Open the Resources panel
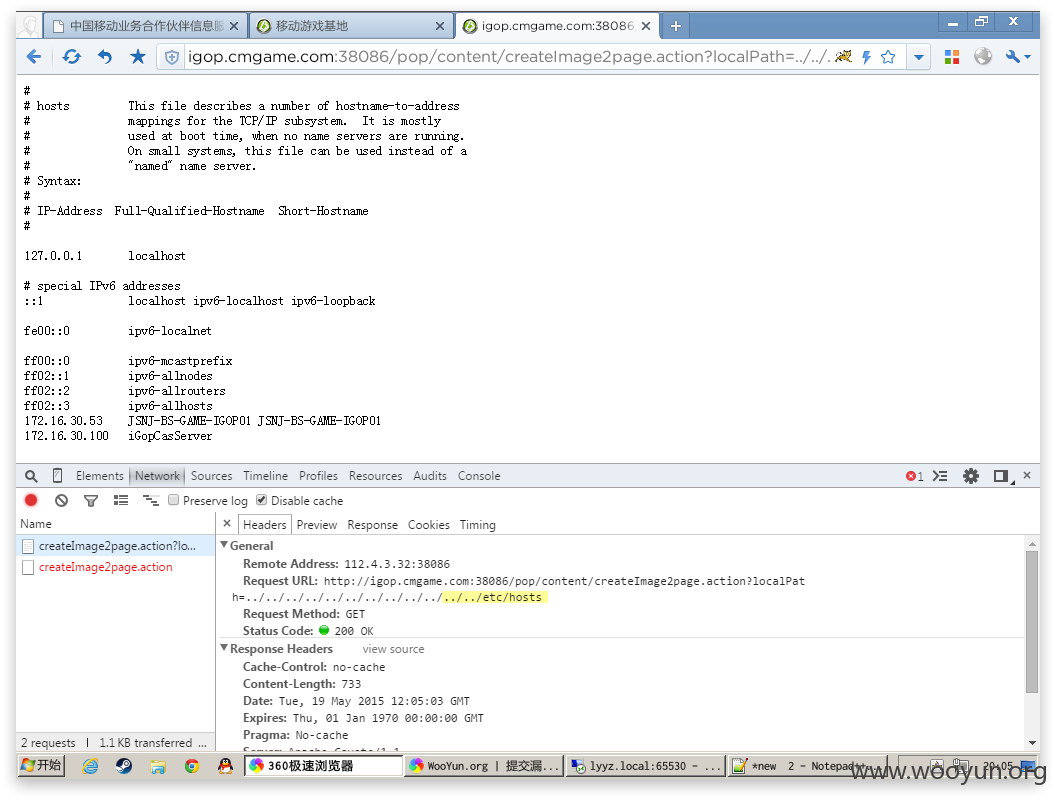Screen dimensions: 1056x800 pyautogui.click(x=375, y=476)
